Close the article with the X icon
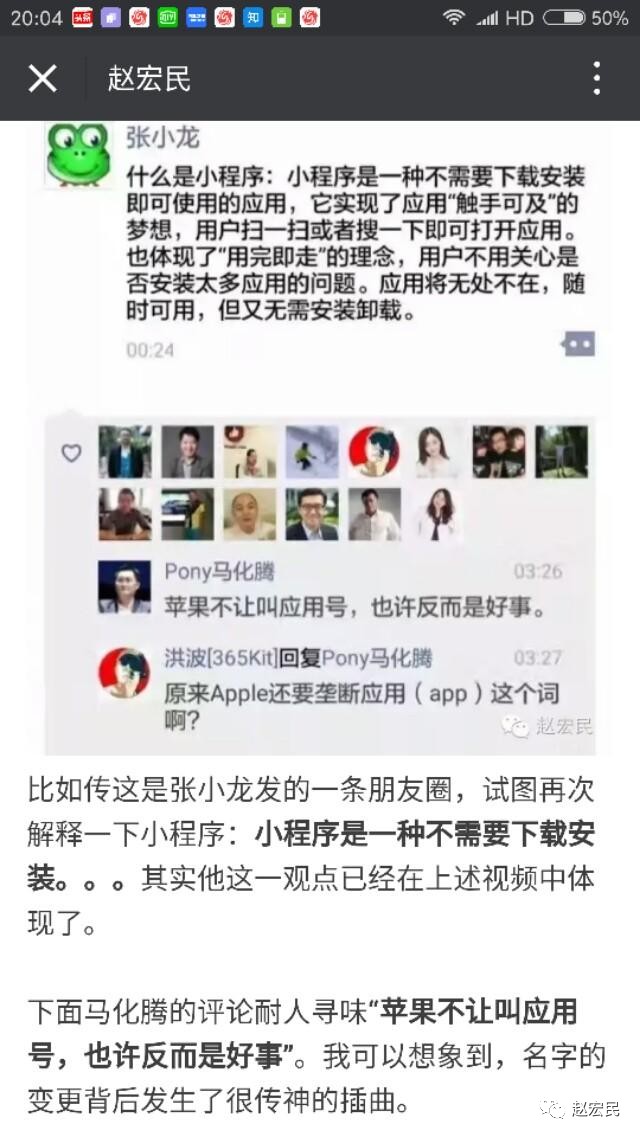This screenshot has width=640, height=1137. (x=42, y=78)
